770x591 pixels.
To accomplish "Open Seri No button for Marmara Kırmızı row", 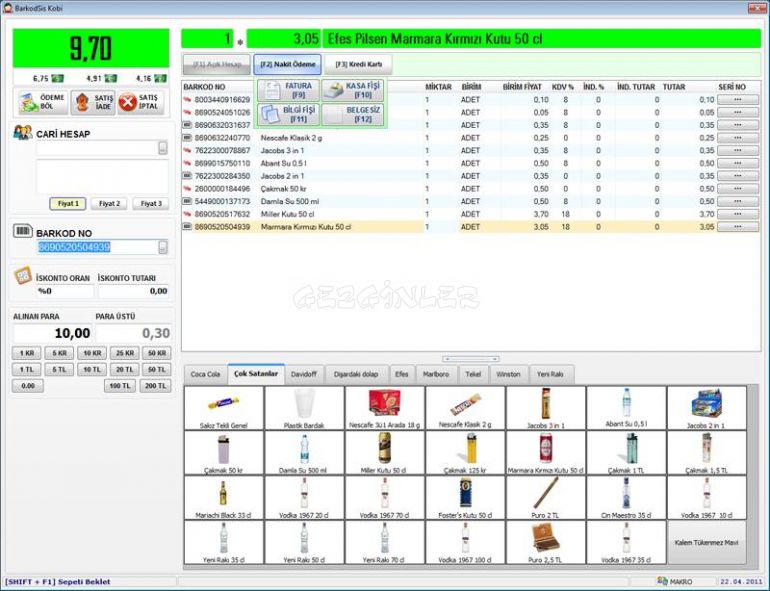I will [738, 227].
